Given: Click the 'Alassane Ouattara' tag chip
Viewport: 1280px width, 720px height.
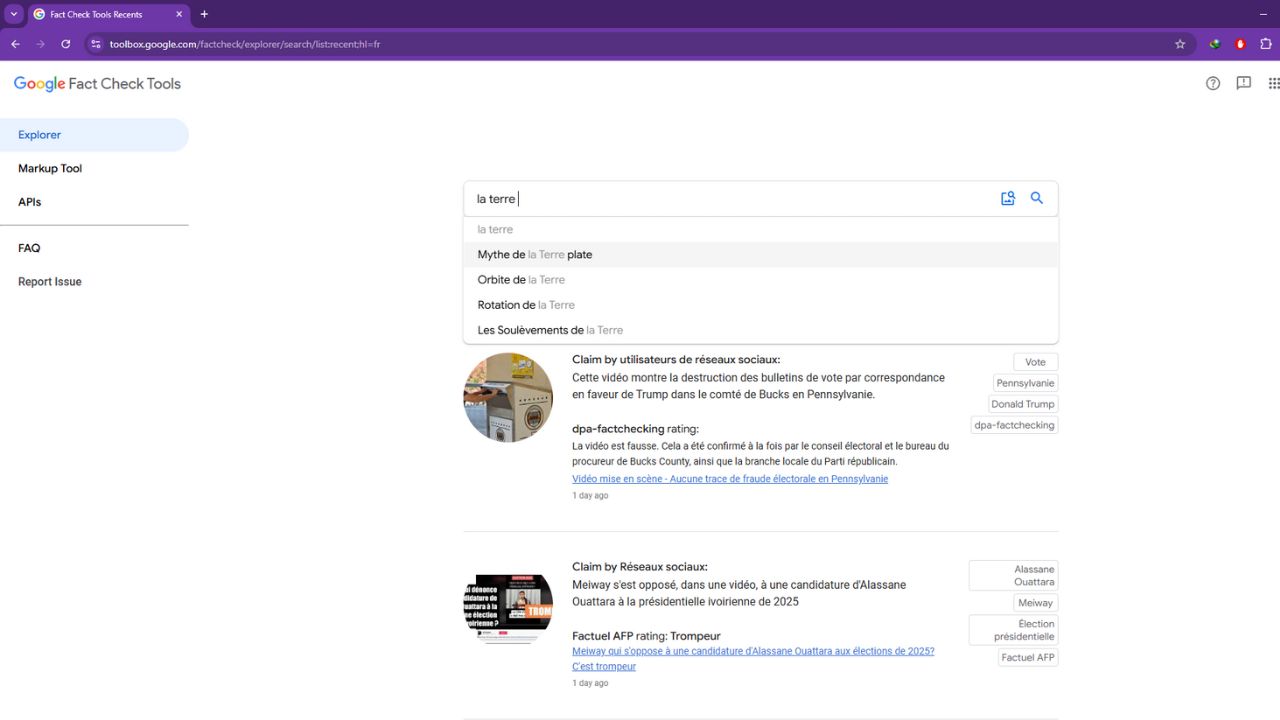Looking at the screenshot, I should click(1013, 576).
